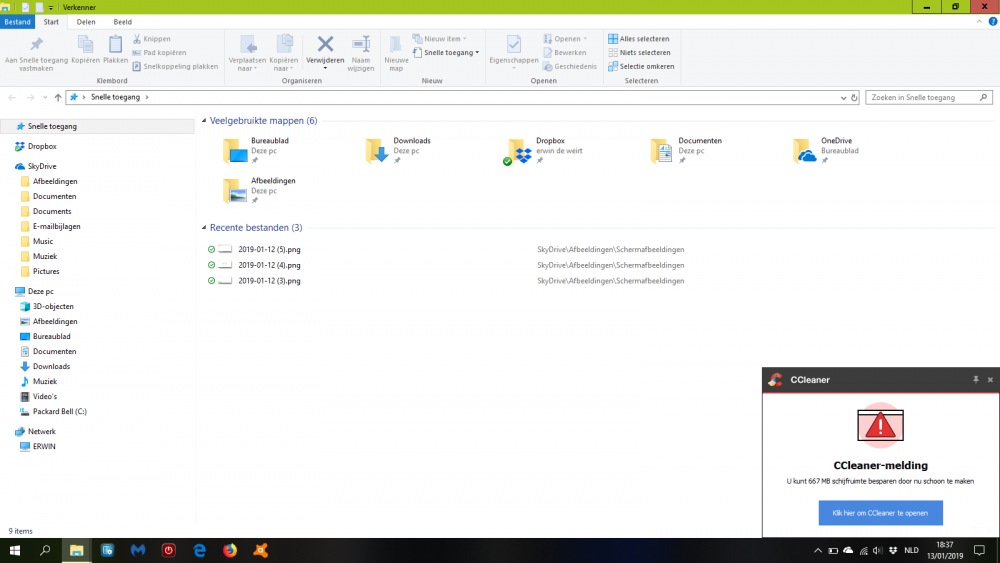The height and width of the screenshot is (563, 1000).
Task: Pin the CCleaner notification popup
Action: tap(975, 380)
